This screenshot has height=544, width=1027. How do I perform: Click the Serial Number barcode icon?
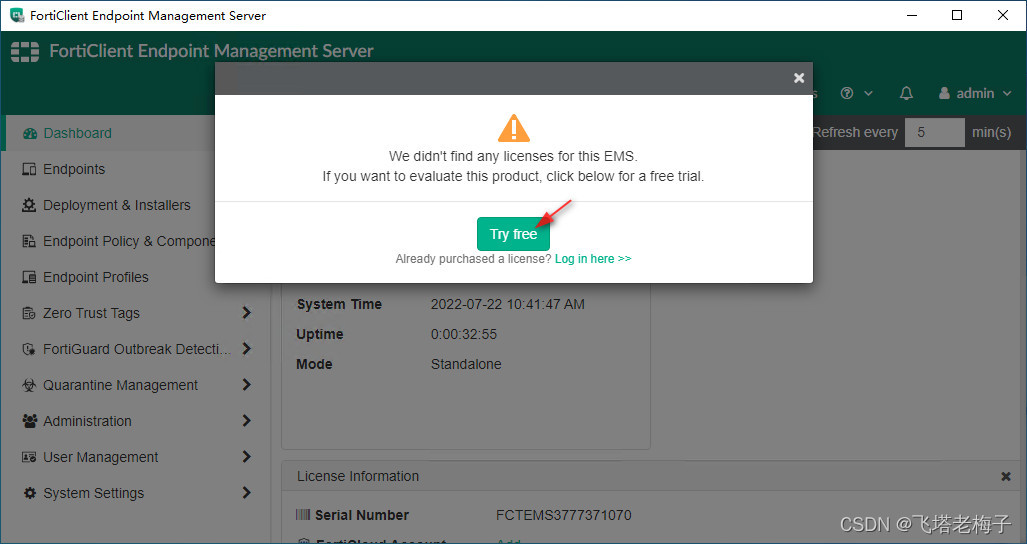(303, 515)
